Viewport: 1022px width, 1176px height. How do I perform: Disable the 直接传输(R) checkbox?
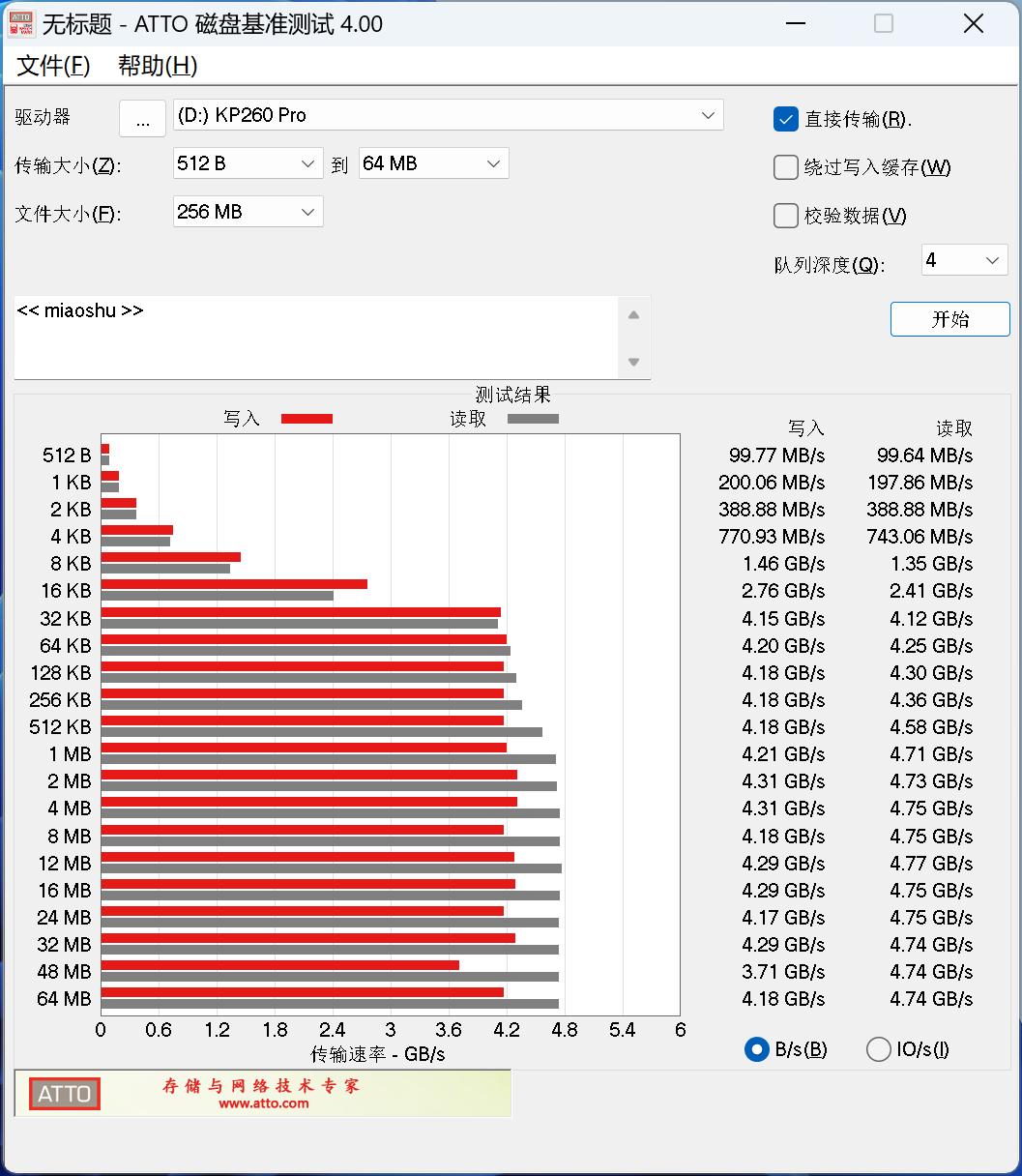click(785, 119)
